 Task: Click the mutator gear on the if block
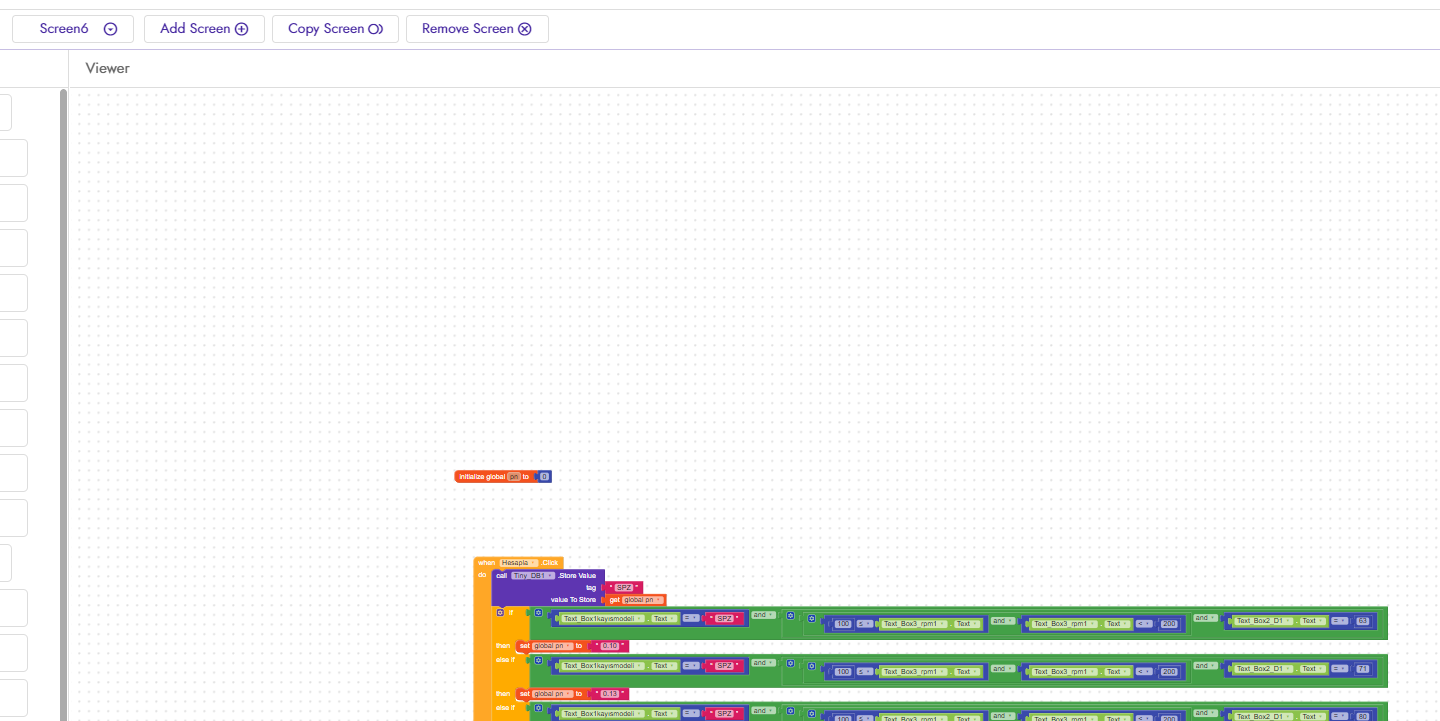(x=500, y=612)
